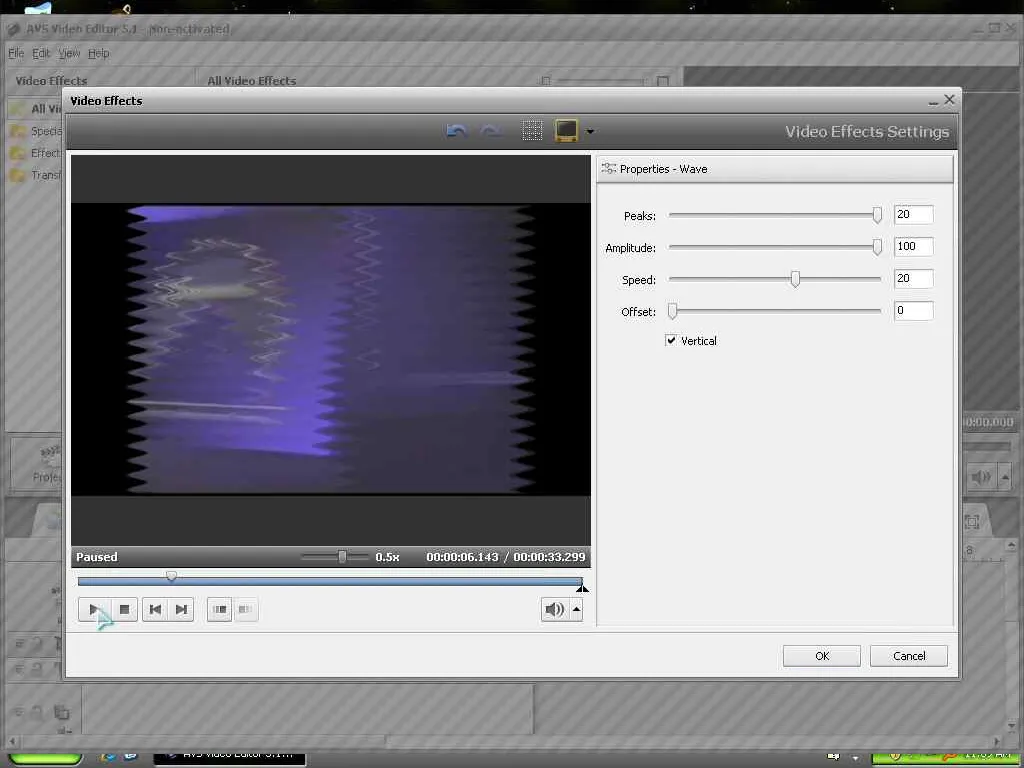This screenshot has height=768, width=1024.
Task: Minimize the Video Effects dialog
Action: 933,101
